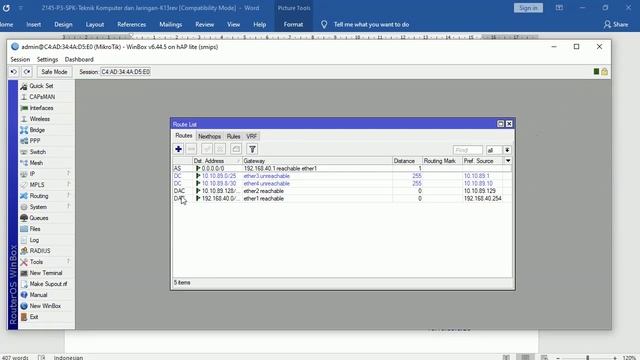
Task: Open Quick Set in WinBox sidebar
Action: click(41, 86)
